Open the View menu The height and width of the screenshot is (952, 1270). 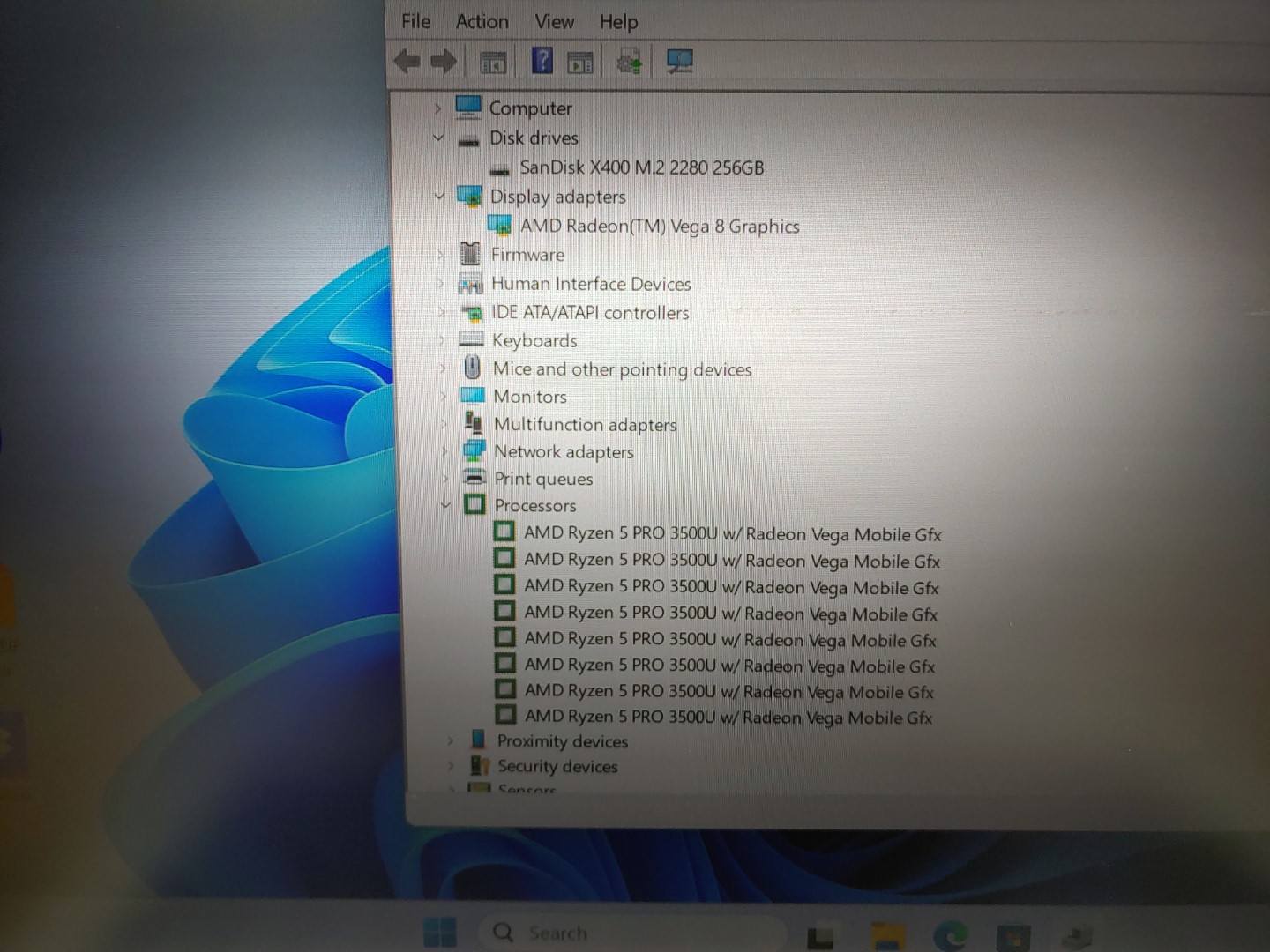[554, 21]
